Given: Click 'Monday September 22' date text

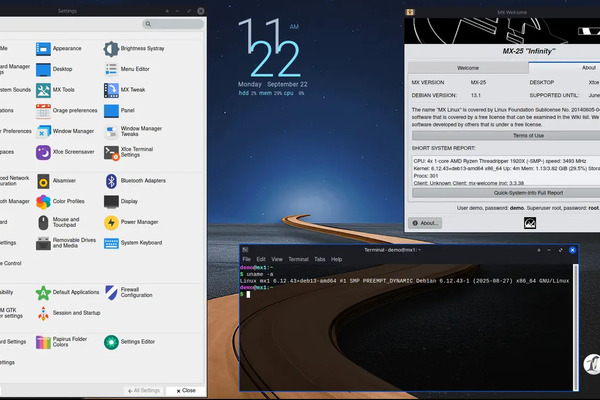Looking at the screenshot, I should coord(272,84).
